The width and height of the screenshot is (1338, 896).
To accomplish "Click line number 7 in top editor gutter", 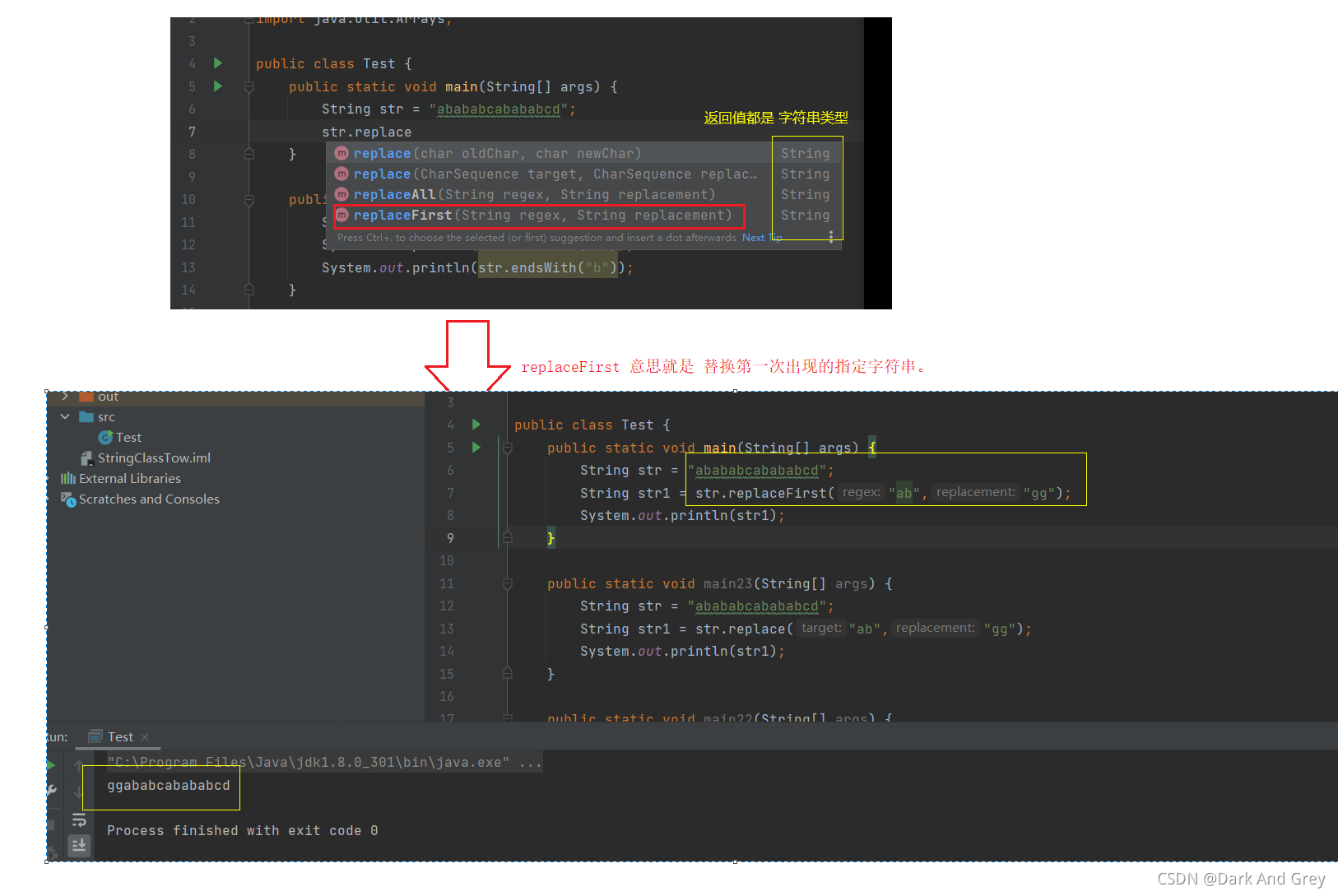I will click(x=192, y=132).
